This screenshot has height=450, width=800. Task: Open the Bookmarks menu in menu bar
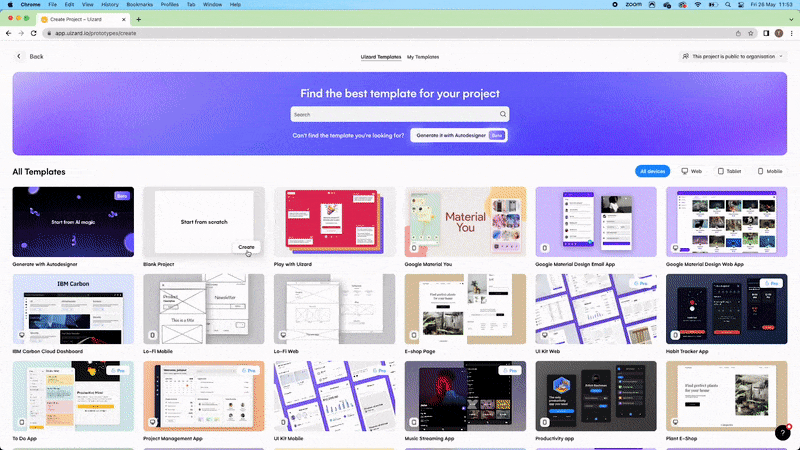[142, 5]
